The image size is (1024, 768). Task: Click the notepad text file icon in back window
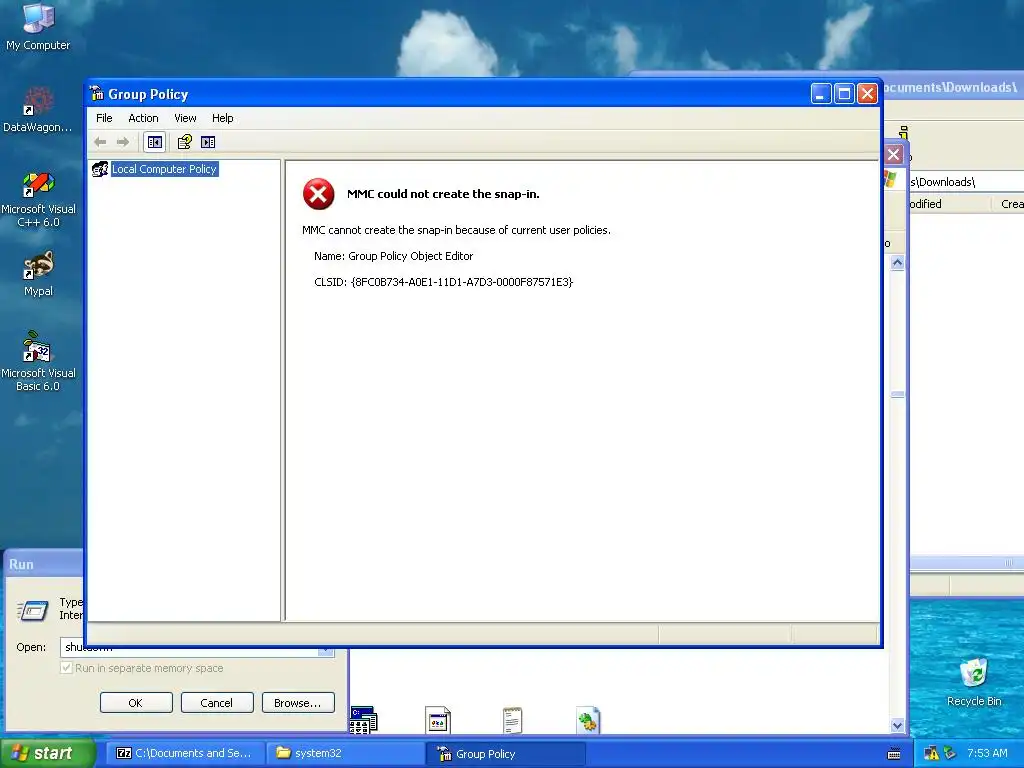coord(513,720)
